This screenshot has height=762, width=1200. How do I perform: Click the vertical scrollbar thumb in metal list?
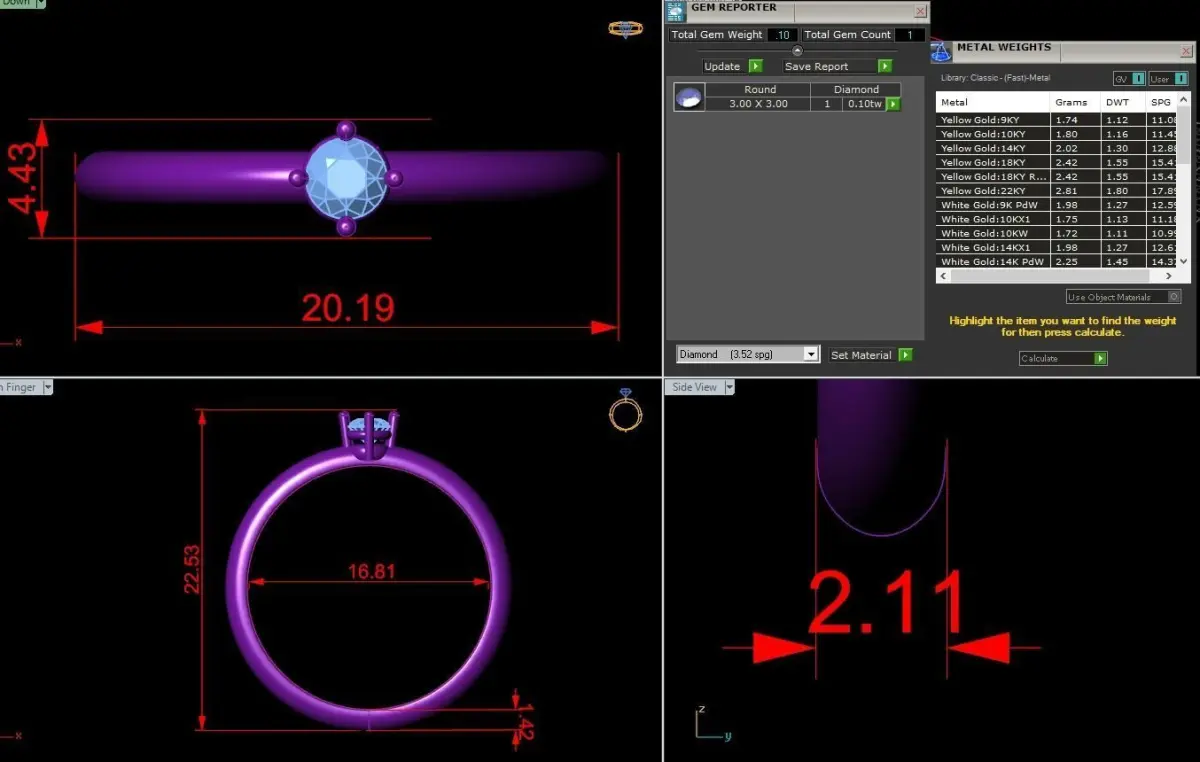click(1183, 135)
